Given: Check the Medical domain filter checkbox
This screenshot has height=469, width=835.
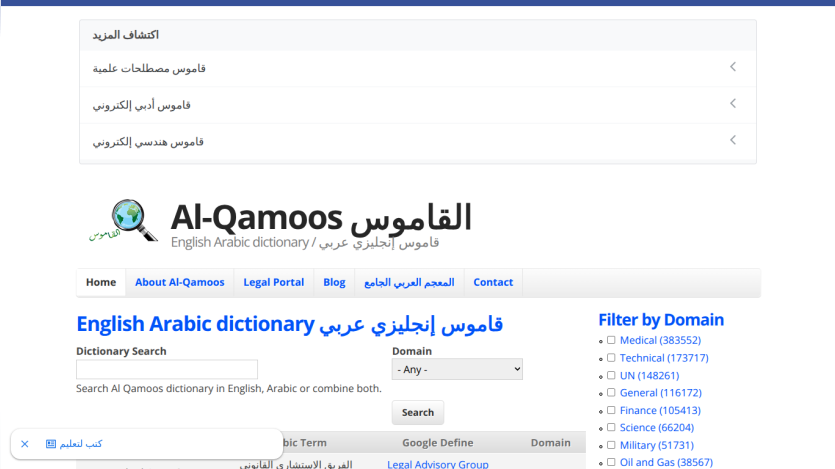Looking at the screenshot, I should 611,340.
